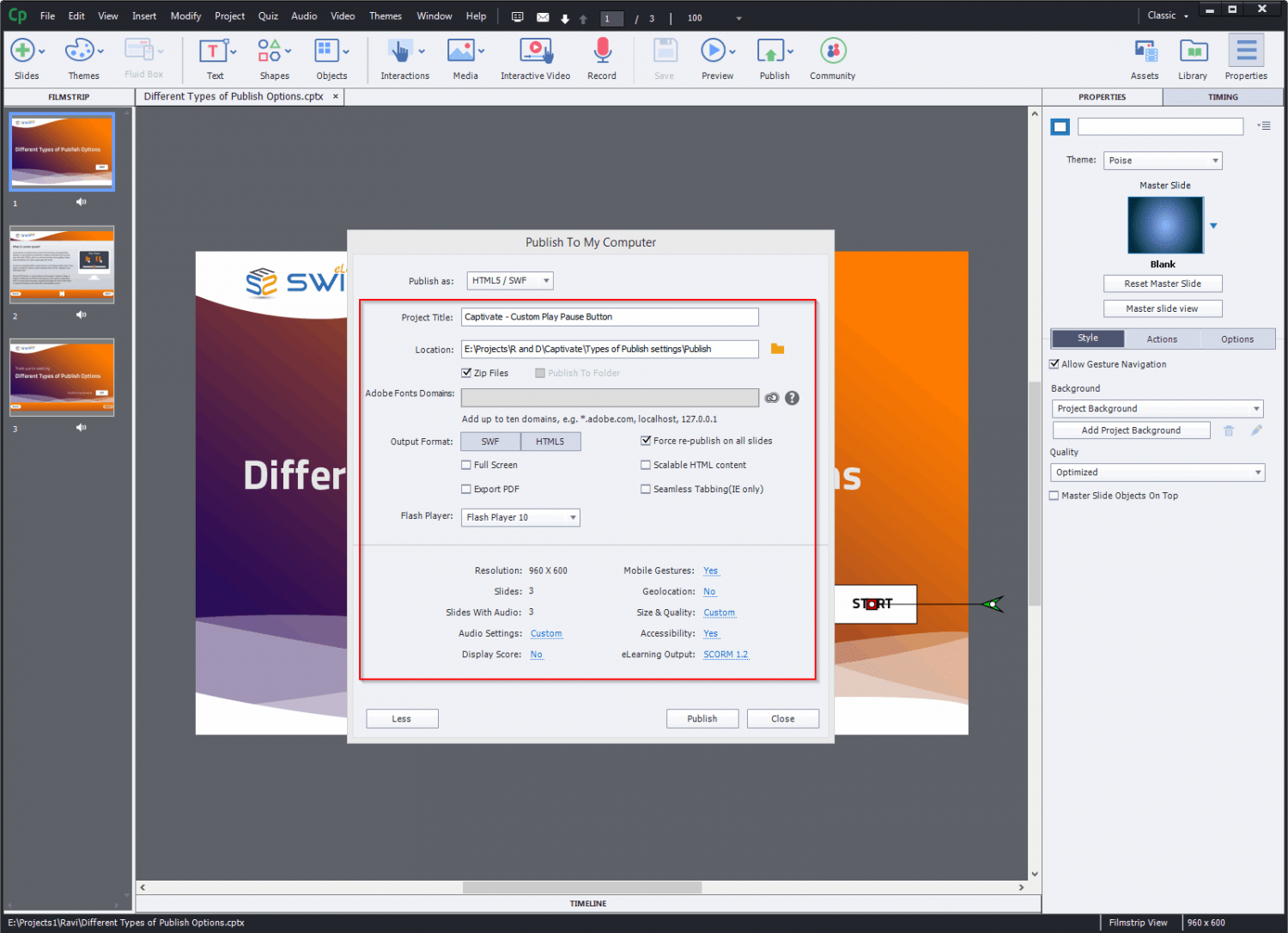Screen dimensions: 1288x933
Task: Click the Reset Master Slide button
Action: [1163, 284]
